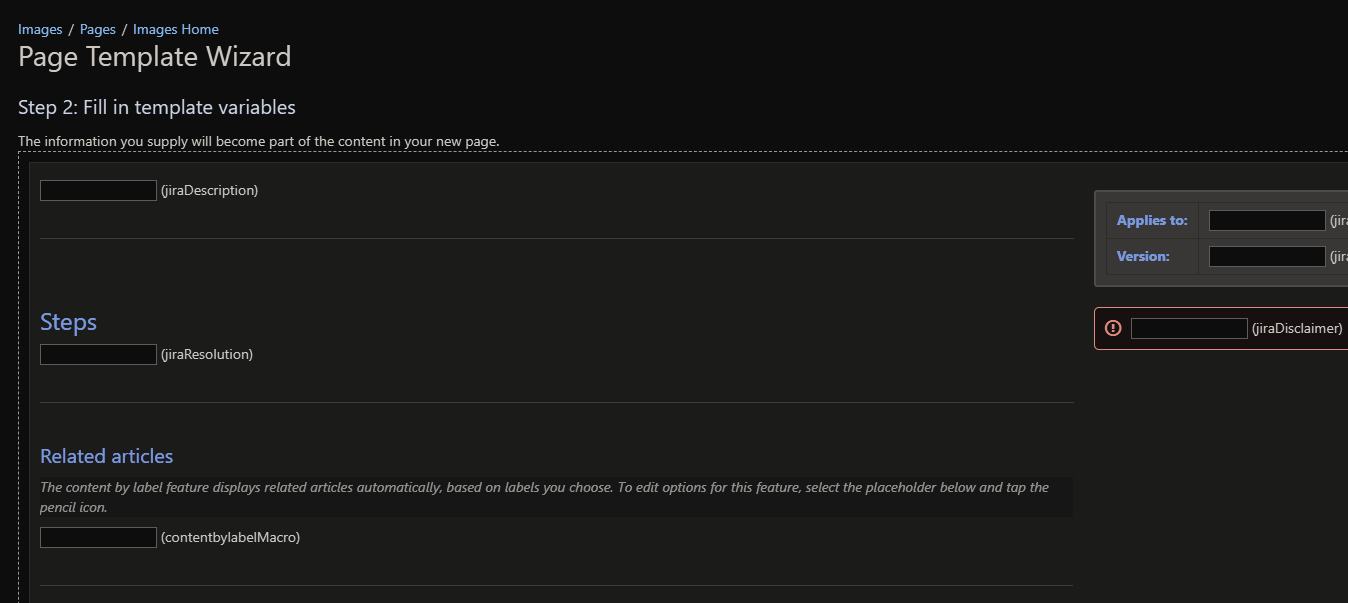This screenshot has width=1348, height=603.
Task: Open the Images breadcrumb link
Action: 40,29
